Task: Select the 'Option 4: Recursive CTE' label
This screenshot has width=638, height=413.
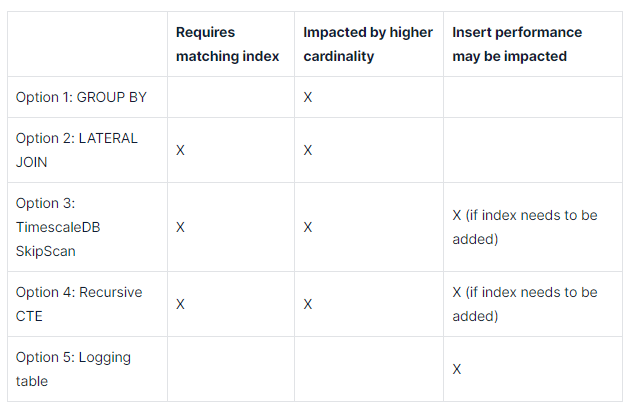Action: click(x=79, y=304)
